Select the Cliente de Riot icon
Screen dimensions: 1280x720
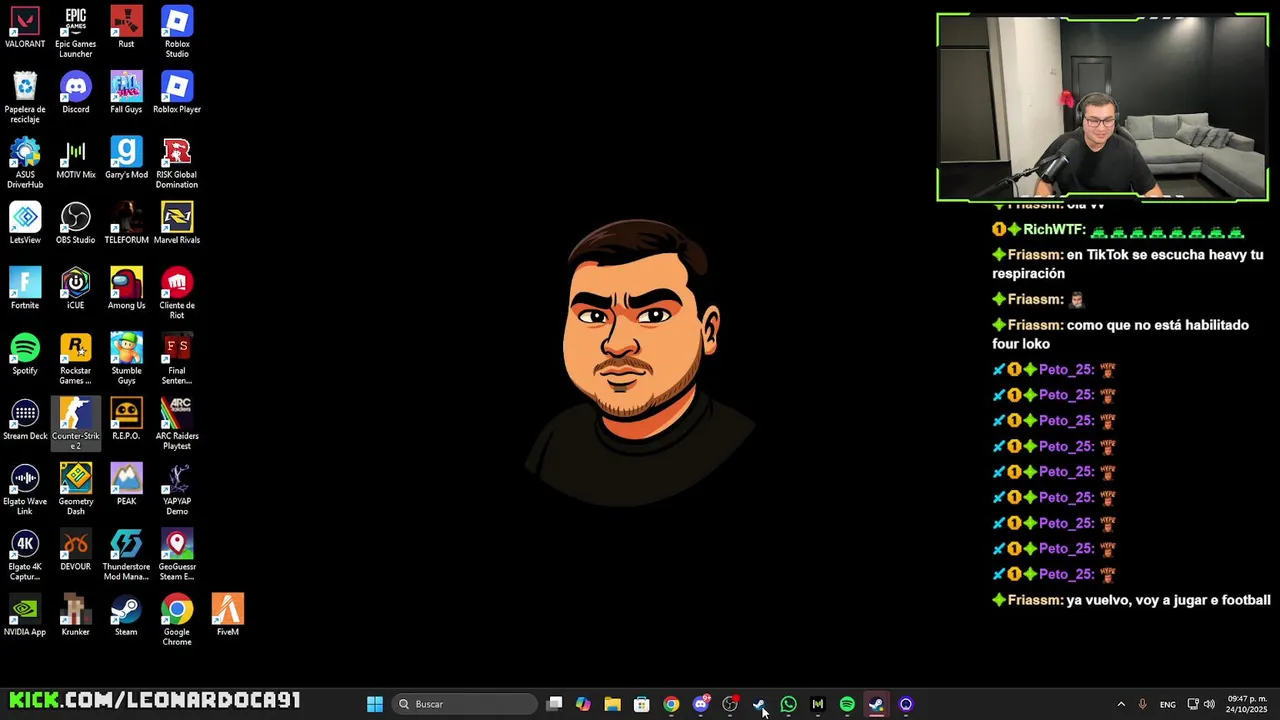(x=177, y=294)
